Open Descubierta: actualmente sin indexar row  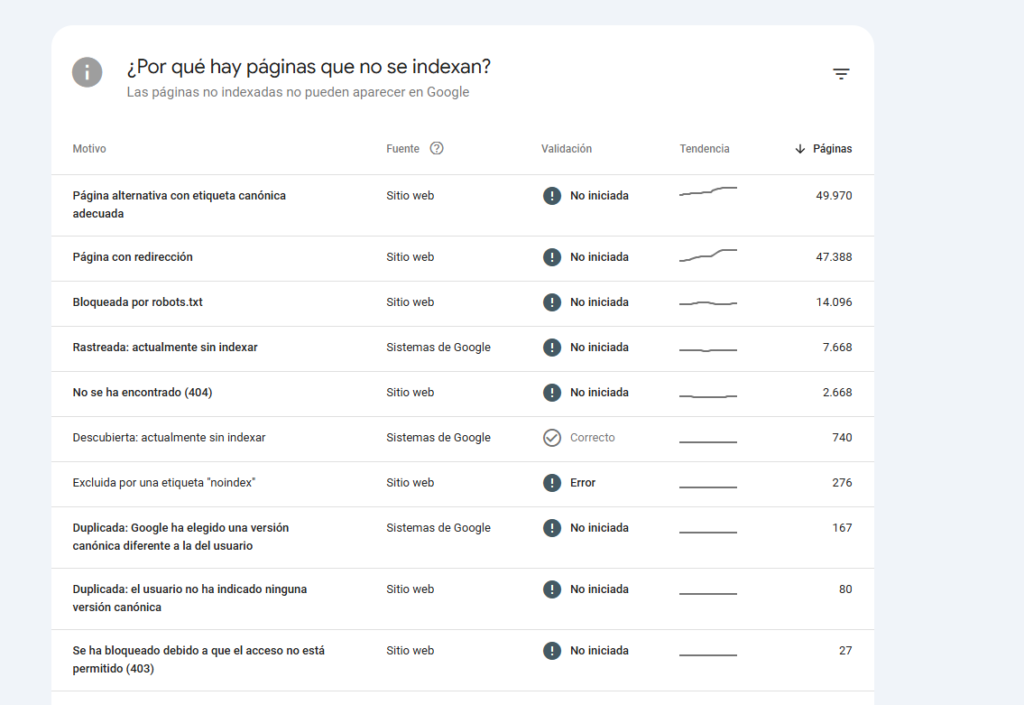tap(169, 438)
